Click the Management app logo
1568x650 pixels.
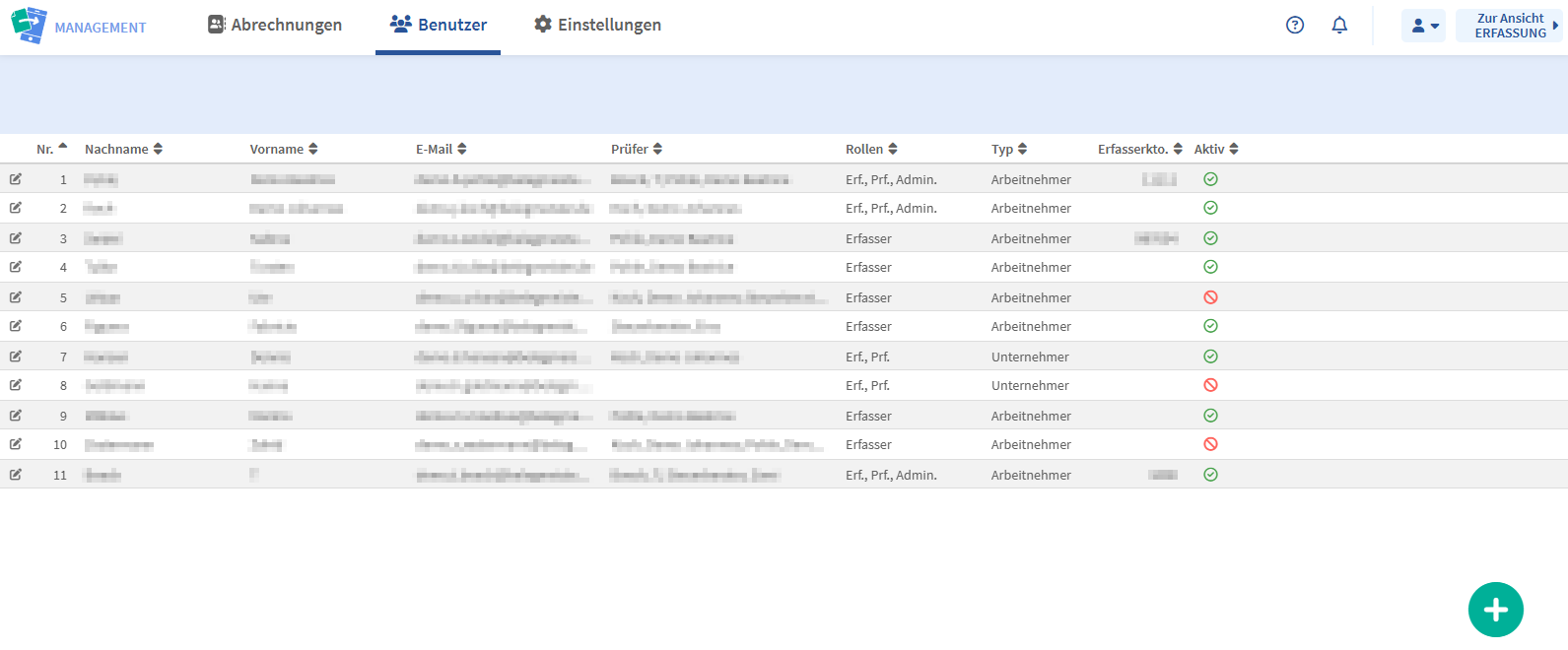tap(79, 26)
